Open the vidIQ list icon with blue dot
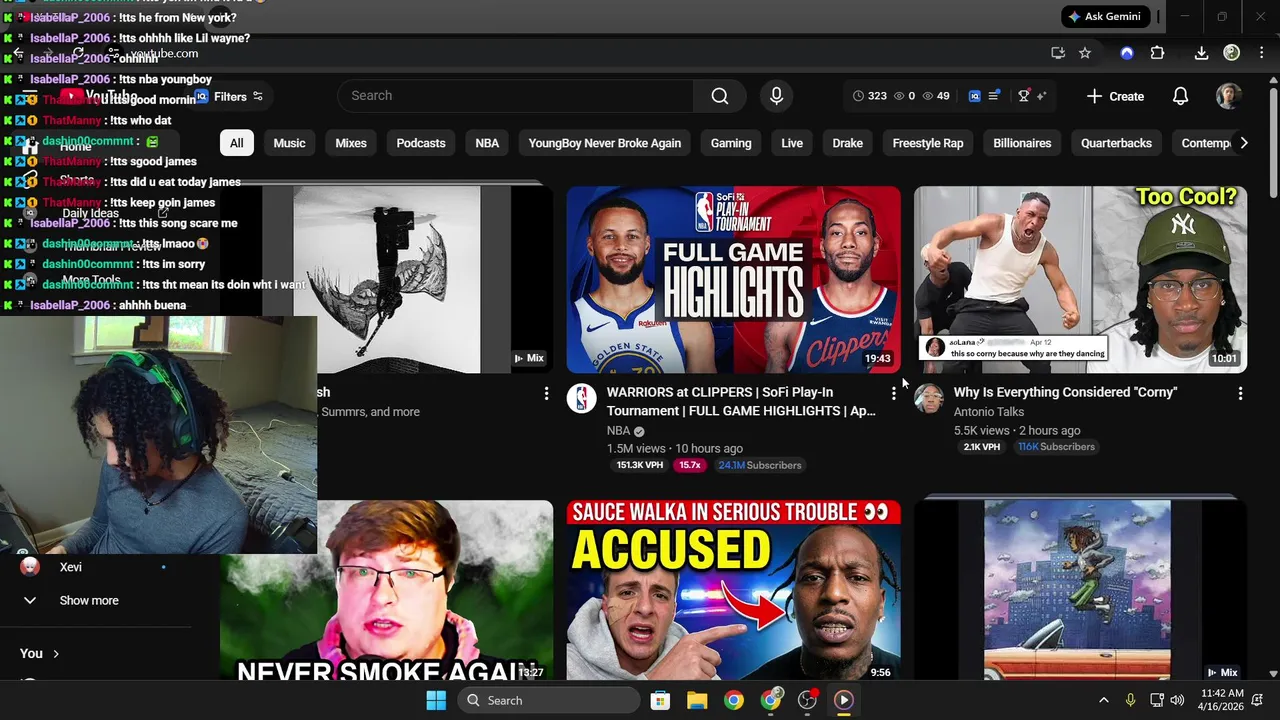 coord(994,96)
